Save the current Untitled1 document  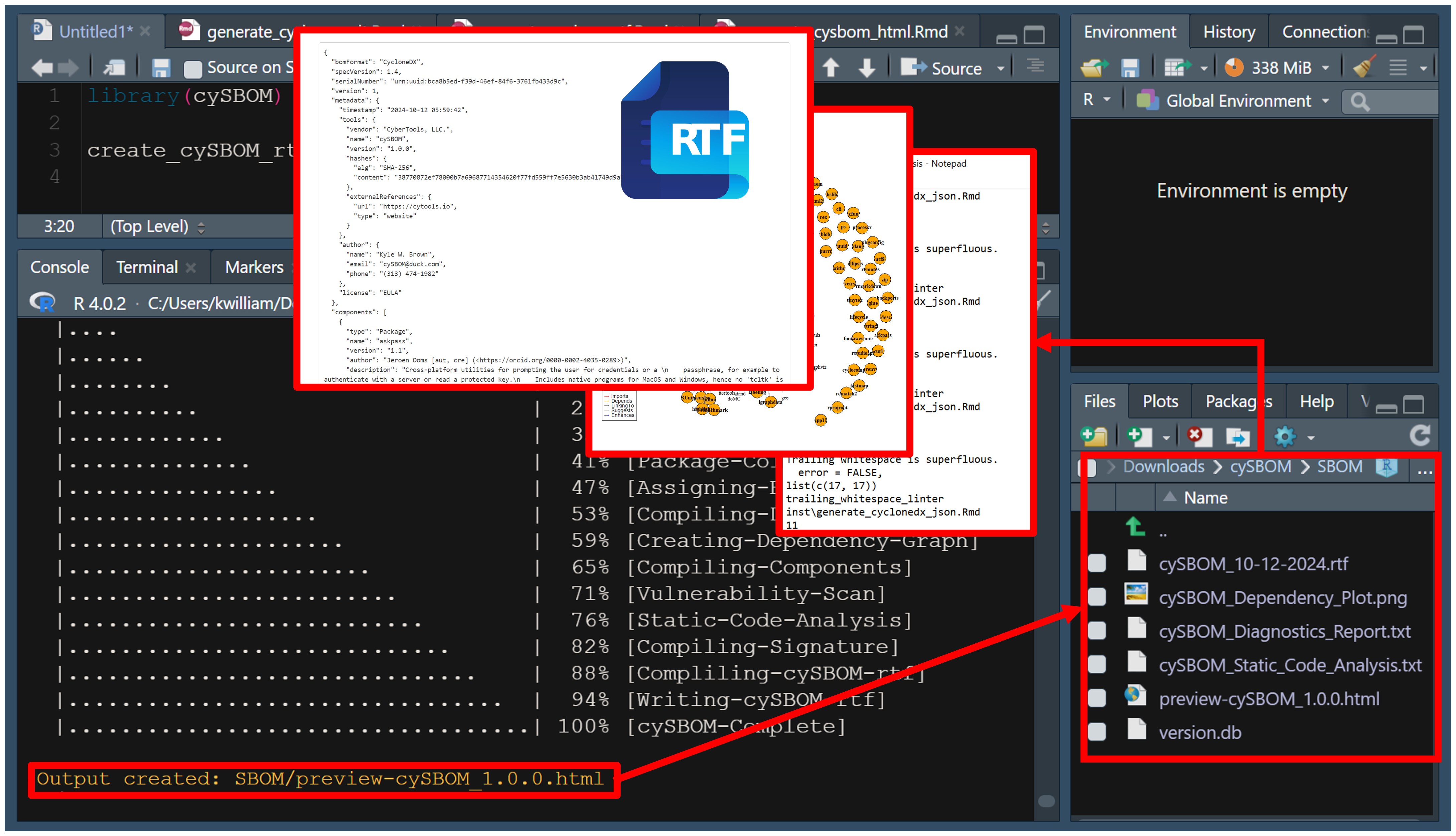pos(161,68)
